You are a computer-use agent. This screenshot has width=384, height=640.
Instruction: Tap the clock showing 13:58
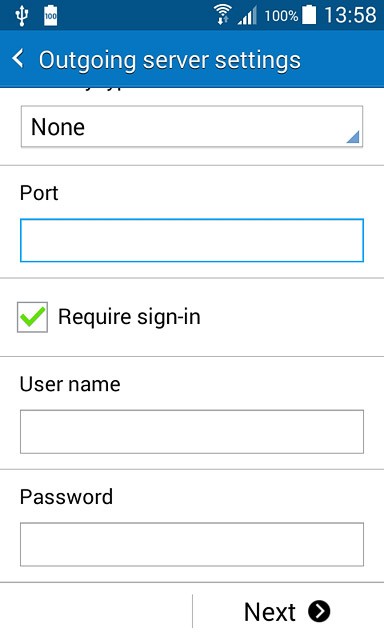[x=350, y=16]
